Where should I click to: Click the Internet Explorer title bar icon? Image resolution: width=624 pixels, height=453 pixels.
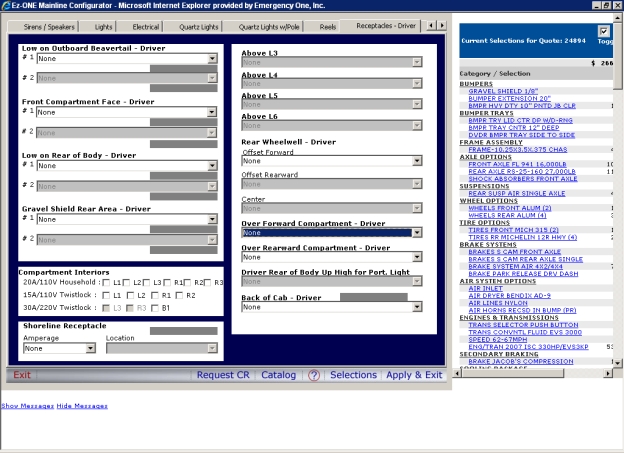[x=6, y=5]
